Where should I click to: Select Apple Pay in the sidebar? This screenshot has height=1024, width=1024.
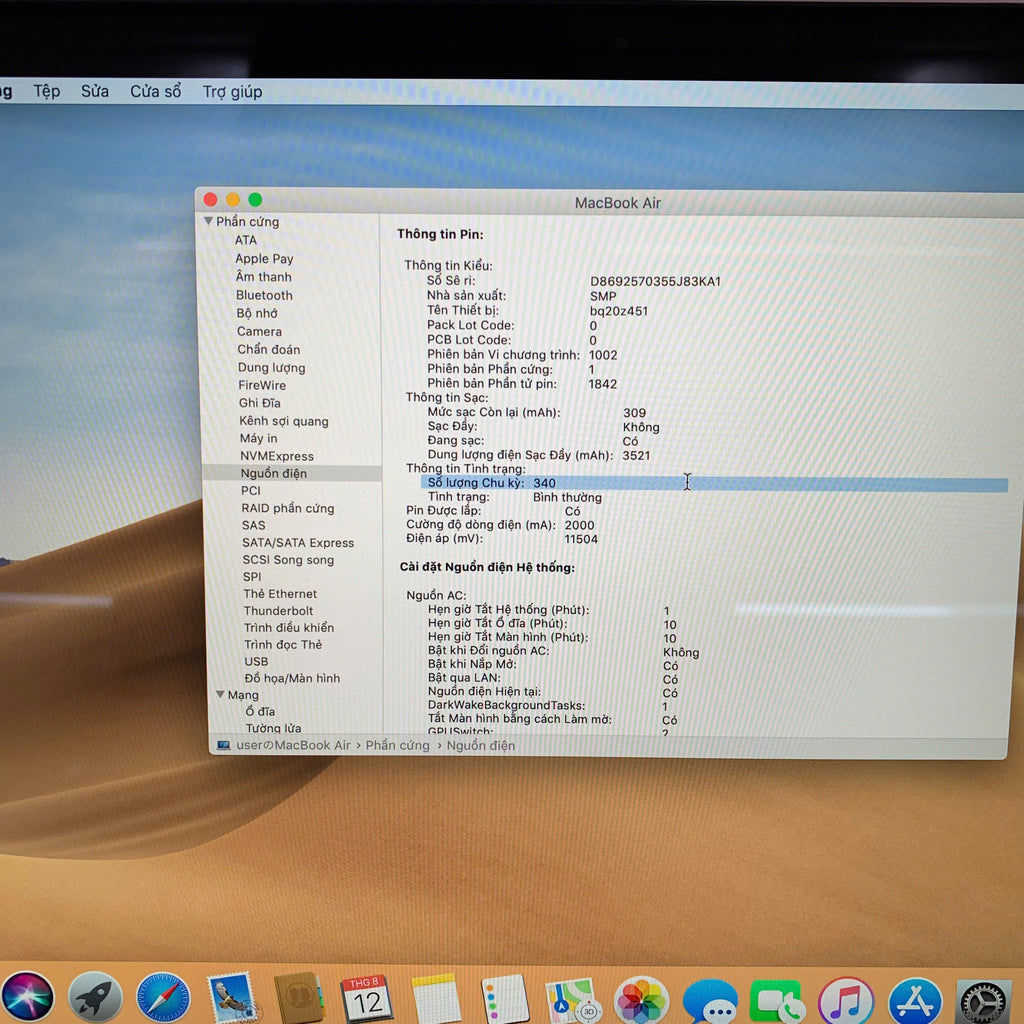(x=264, y=259)
